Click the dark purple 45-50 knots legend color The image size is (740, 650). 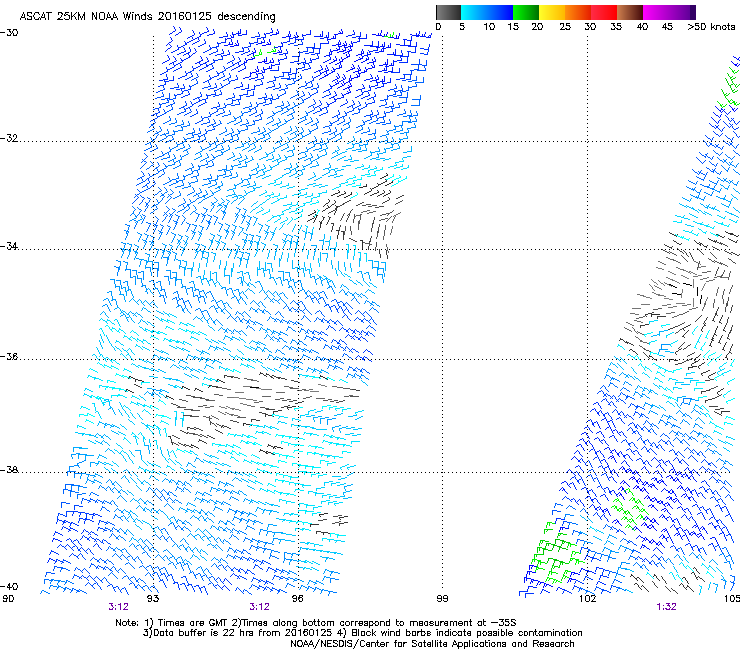coord(682,12)
